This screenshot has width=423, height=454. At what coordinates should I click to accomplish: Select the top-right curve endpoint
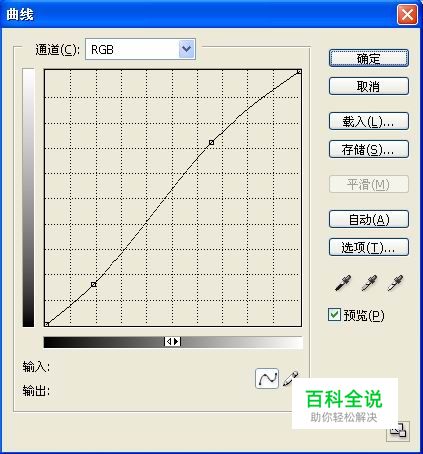coord(299,72)
